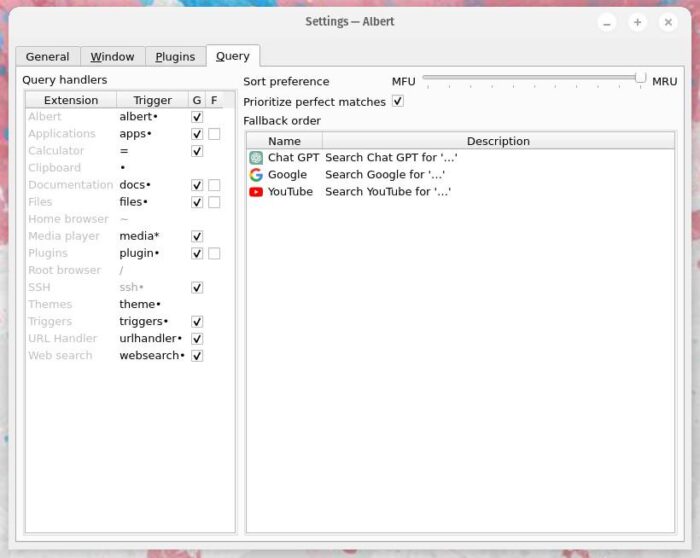This screenshot has height=558, width=700.
Task: Uncheck the G checkbox for SSH
Action: click(197, 287)
